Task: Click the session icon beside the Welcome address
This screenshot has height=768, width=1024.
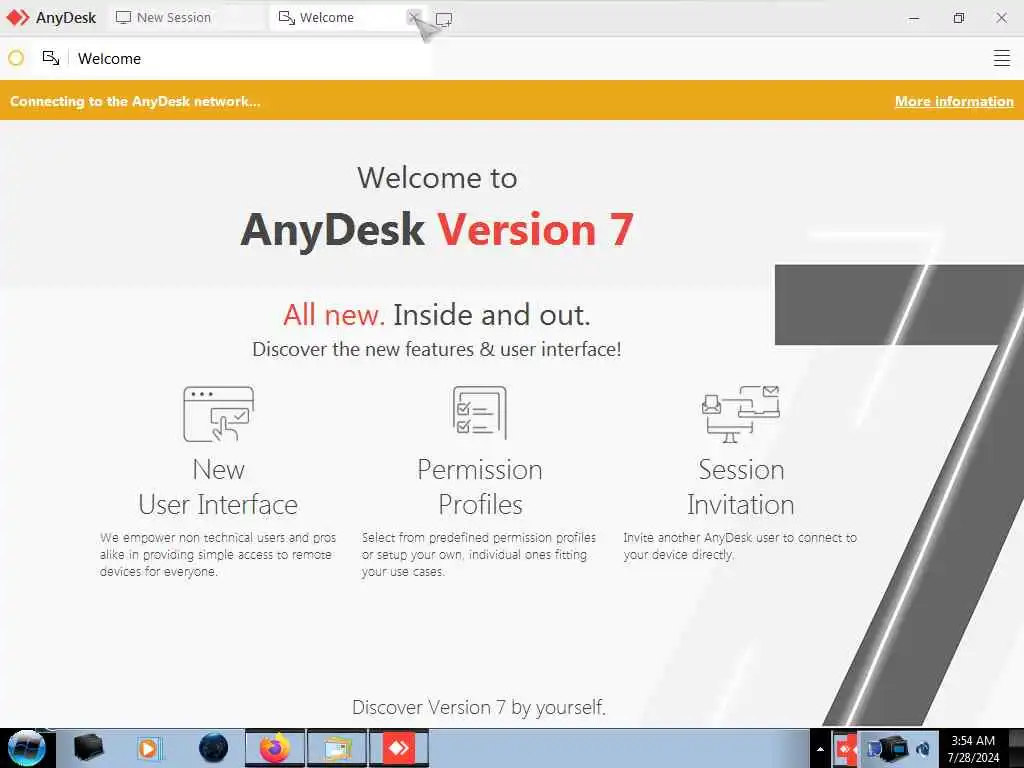Action: click(51, 58)
